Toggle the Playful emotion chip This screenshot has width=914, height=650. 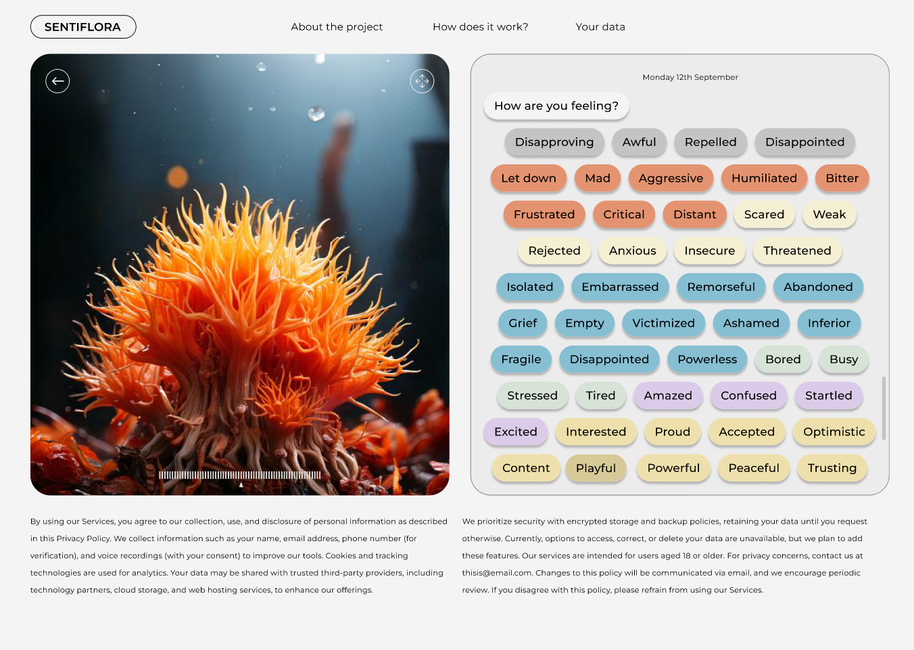coord(596,468)
